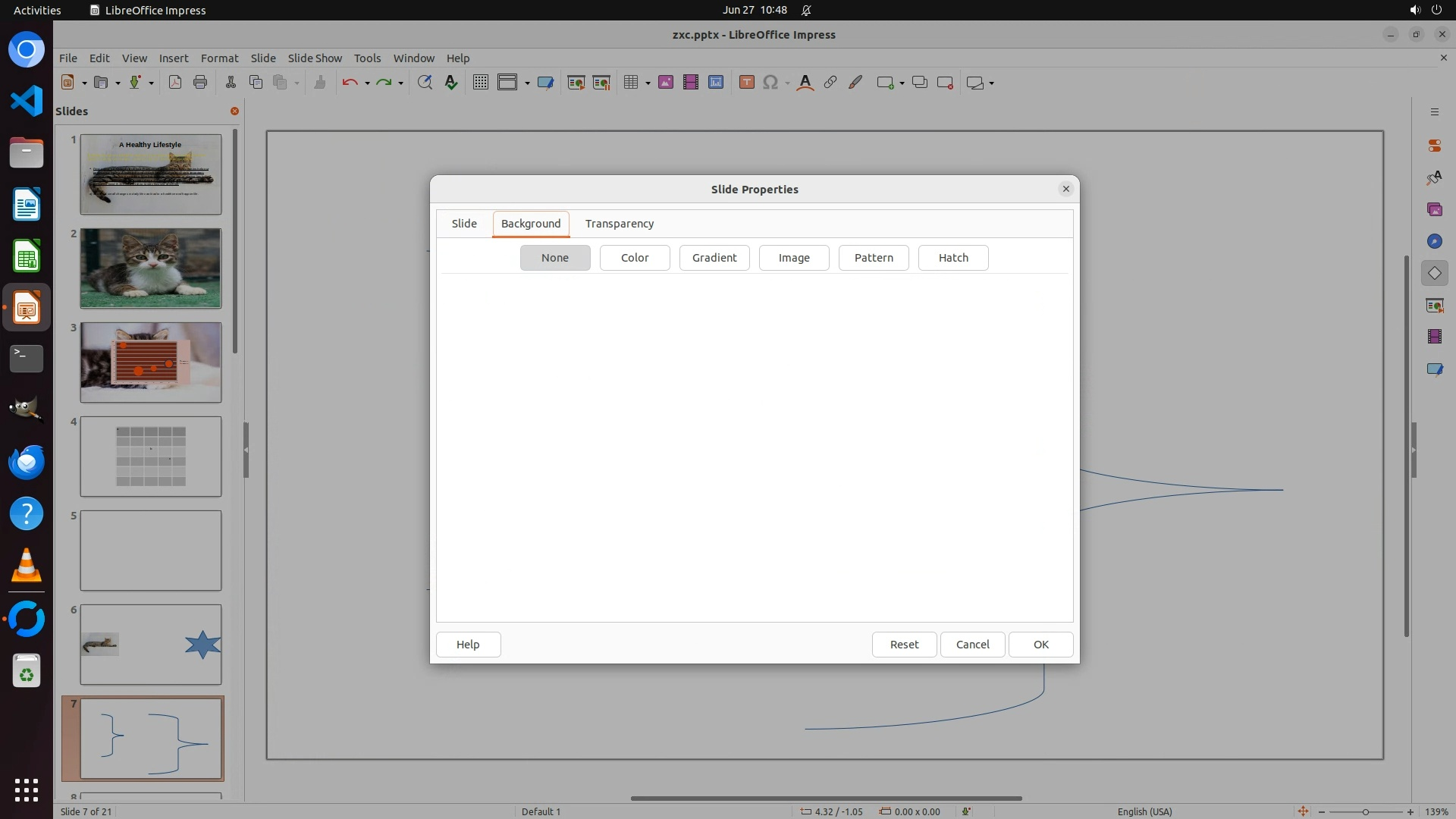Open the sidebar Shapes diamond icon
Viewport: 1456px width, 819px height.
[1434, 273]
